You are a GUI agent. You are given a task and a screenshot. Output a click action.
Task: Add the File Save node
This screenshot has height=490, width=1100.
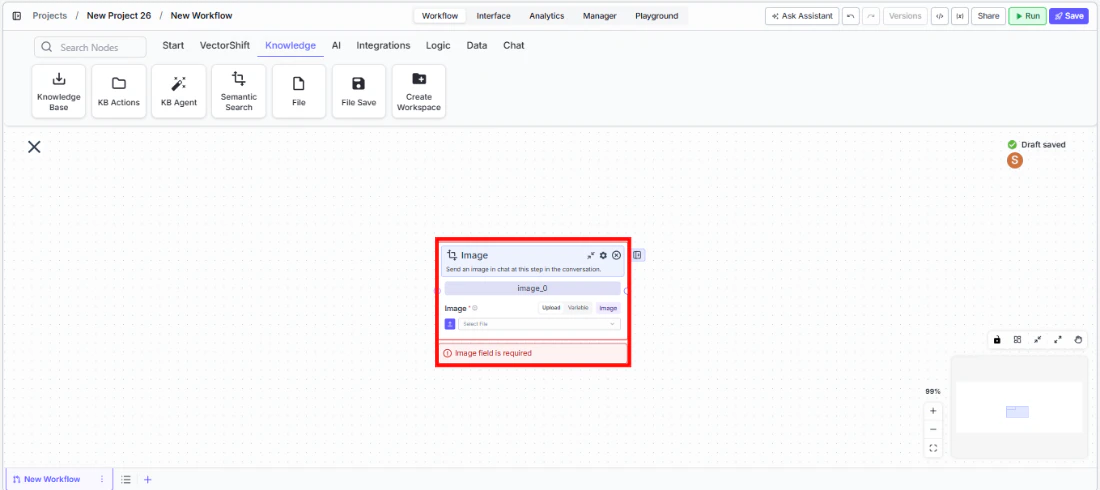click(x=358, y=91)
